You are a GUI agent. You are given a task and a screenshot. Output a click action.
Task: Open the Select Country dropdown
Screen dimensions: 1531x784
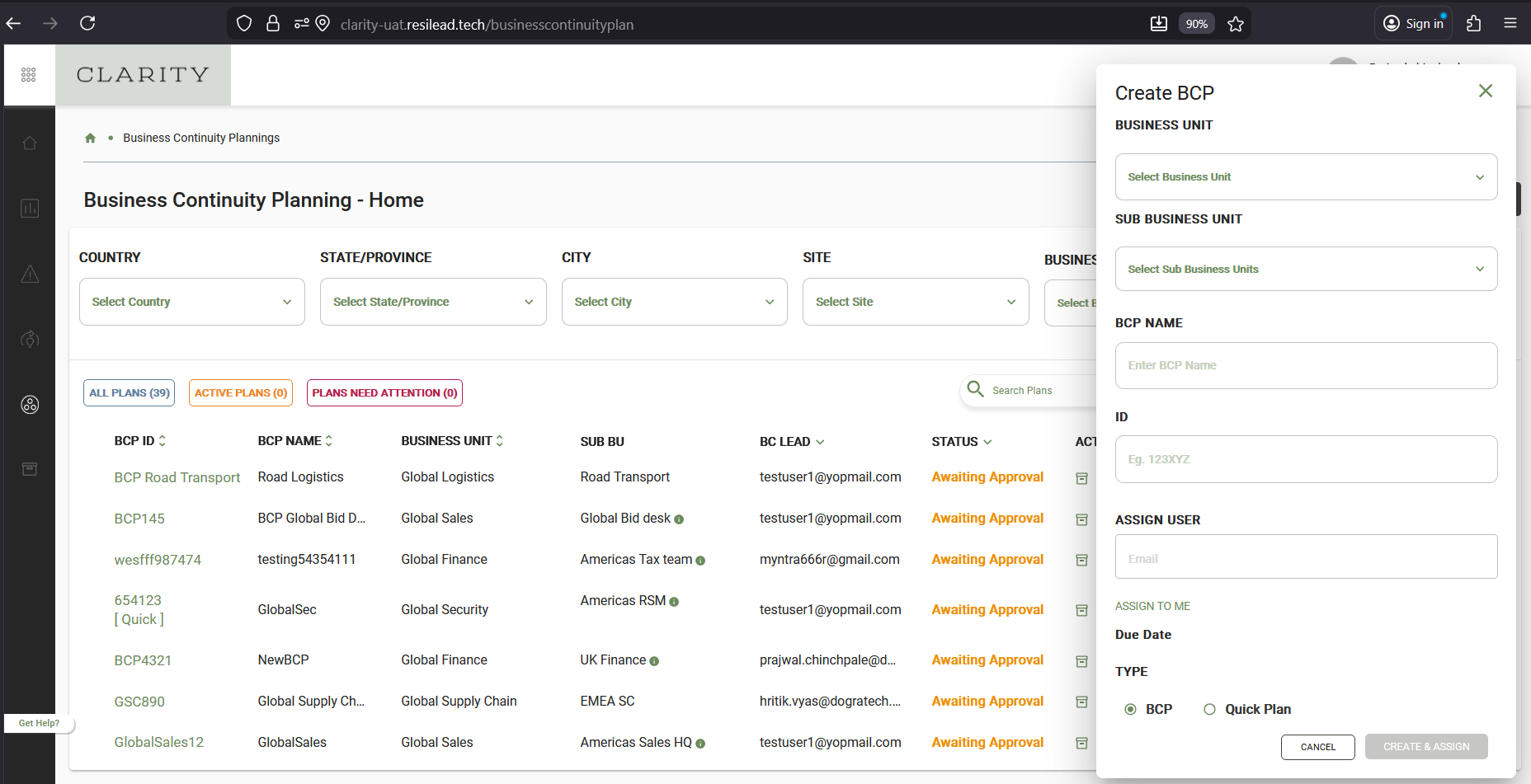pos(192,302)
